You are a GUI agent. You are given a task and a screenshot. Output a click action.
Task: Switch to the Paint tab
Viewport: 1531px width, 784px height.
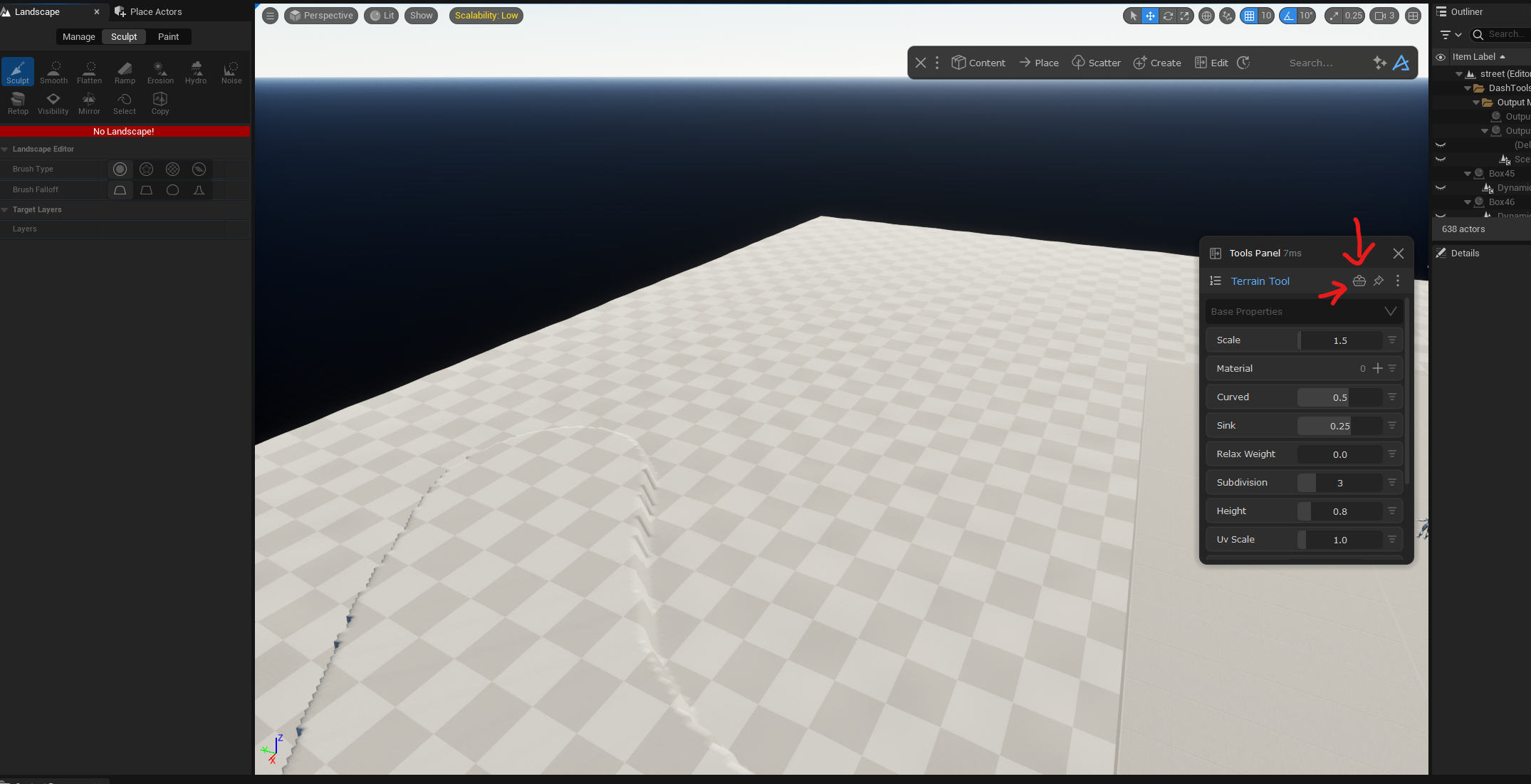pyautogui.click(x=168, y=36)
